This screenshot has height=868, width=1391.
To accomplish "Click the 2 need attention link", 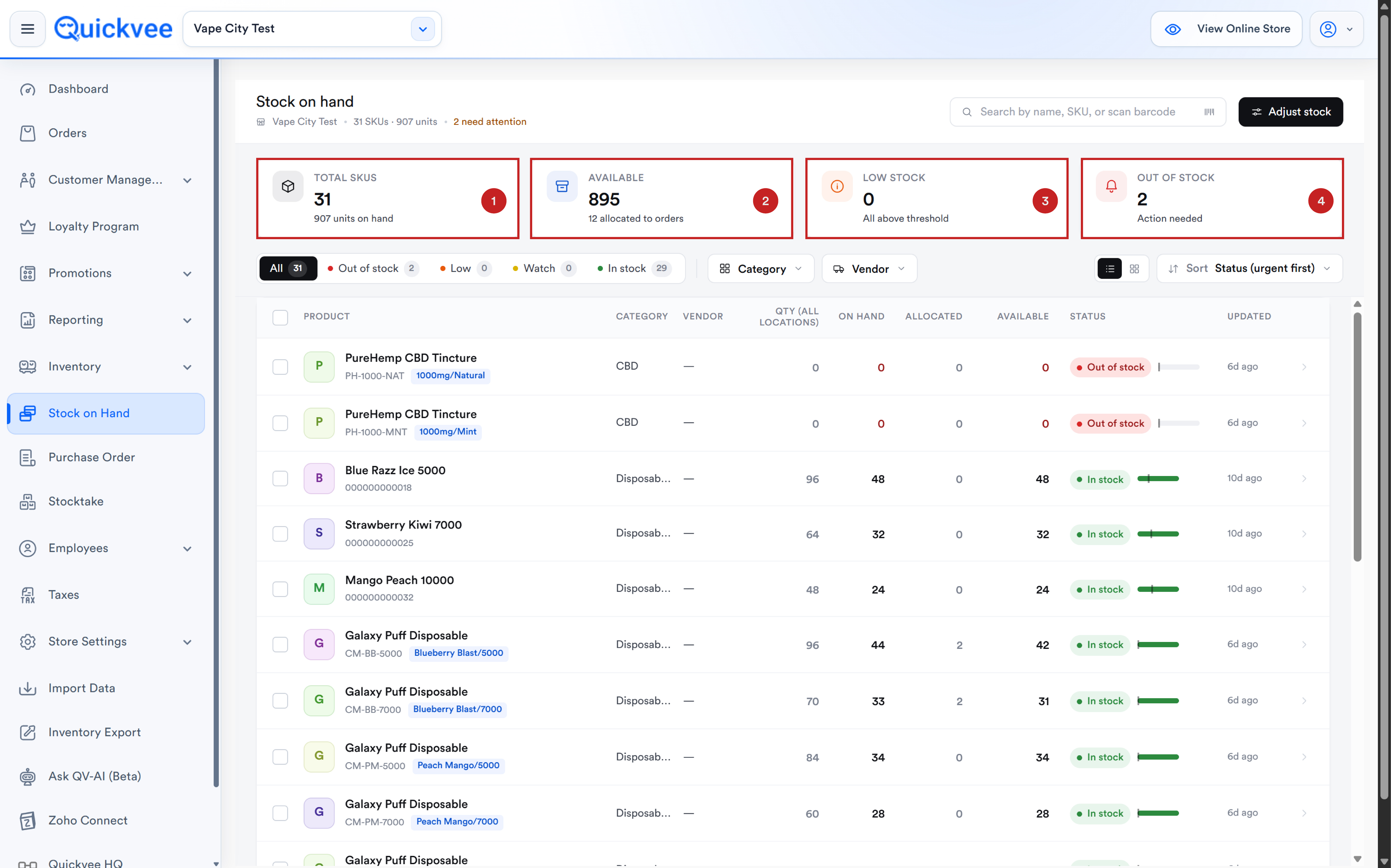I will [490, 122].
